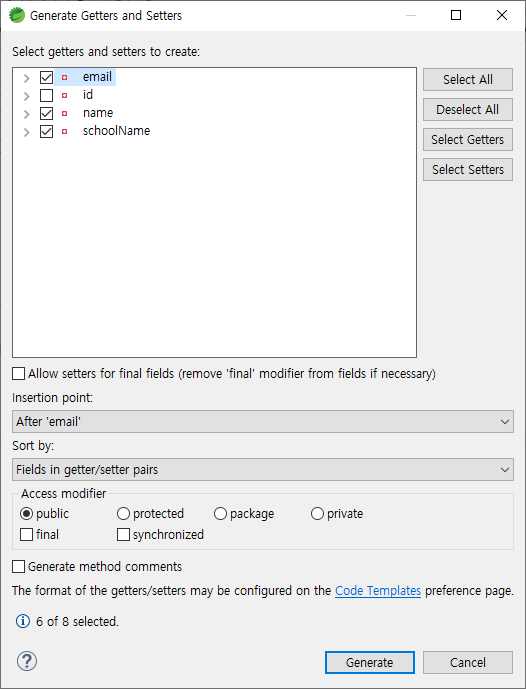Uncheck the name field checkbox

pyautogui.click(x=47, y=113)
